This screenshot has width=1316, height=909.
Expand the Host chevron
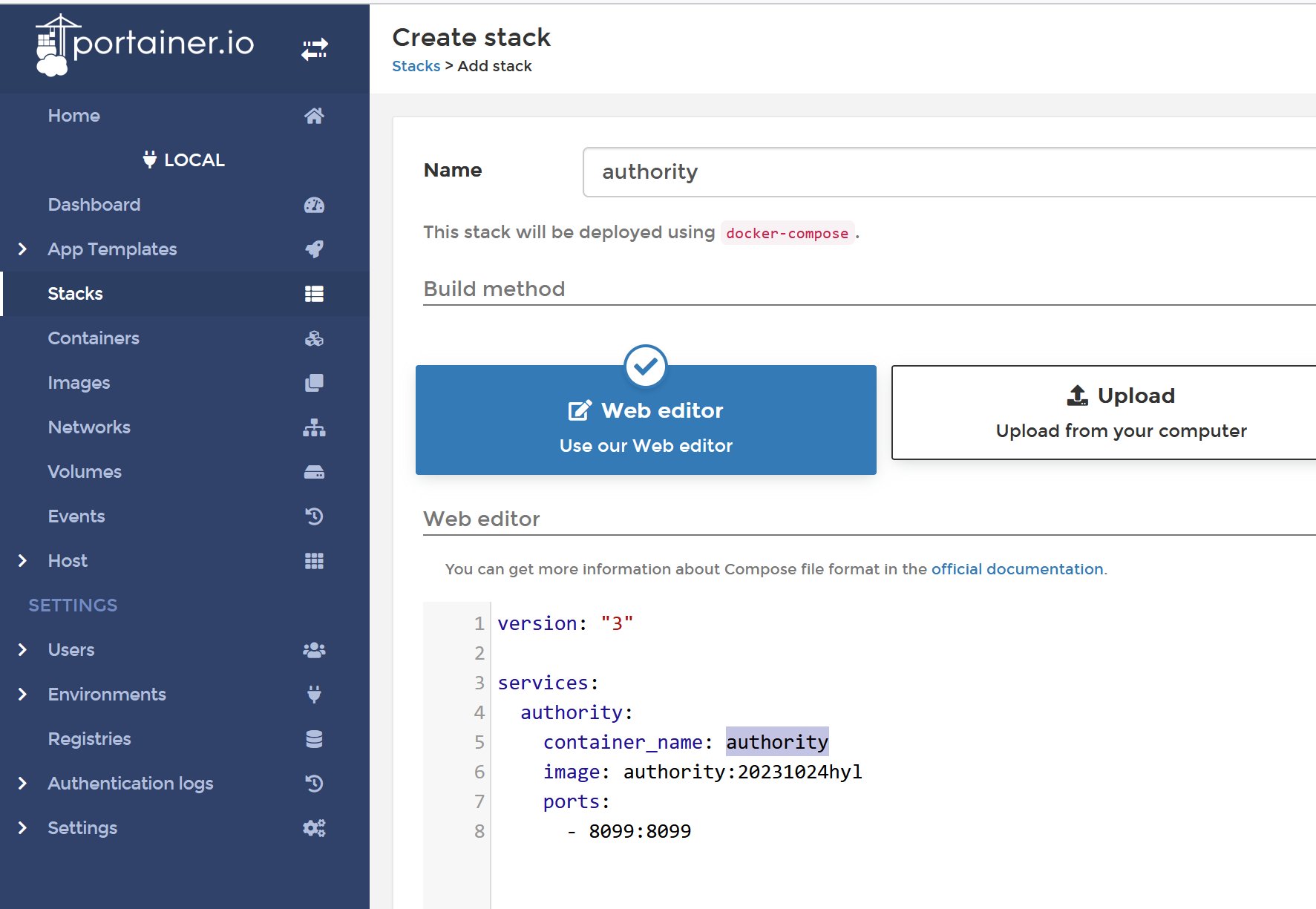click(22, 561)
